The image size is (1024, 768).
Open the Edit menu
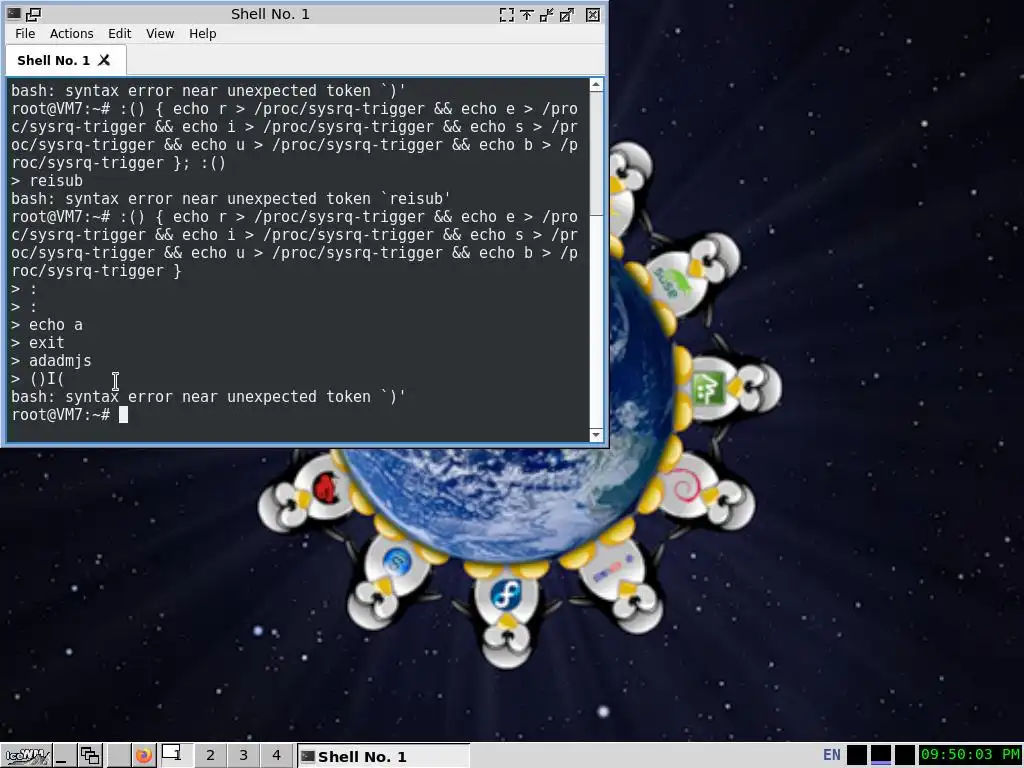(x=120, y=33)
